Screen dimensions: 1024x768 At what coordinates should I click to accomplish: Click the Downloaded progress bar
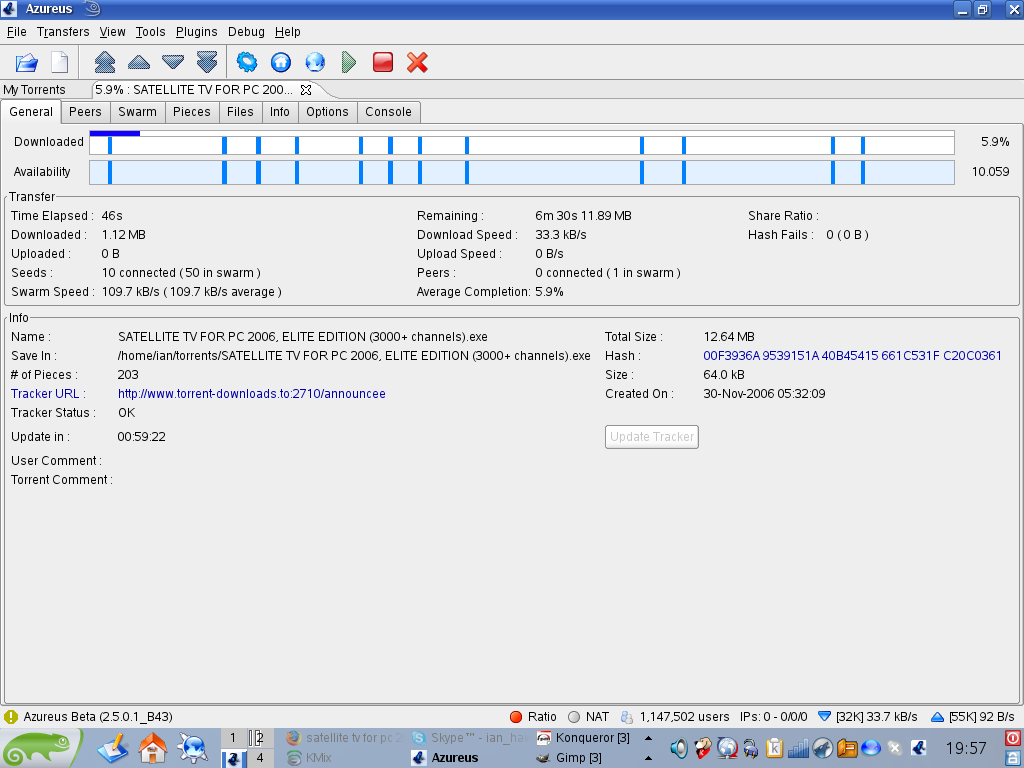tap(522, 142)
